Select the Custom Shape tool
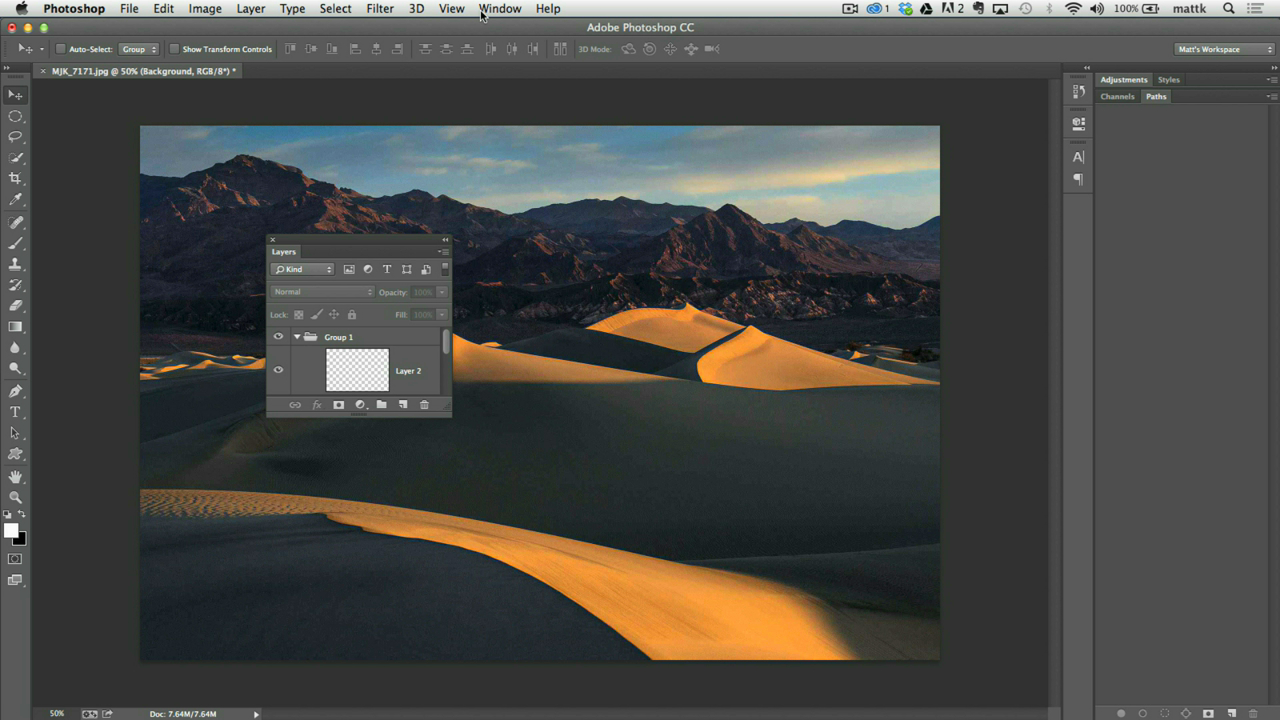The image size is (1280, 720). [x=15, y=454]
